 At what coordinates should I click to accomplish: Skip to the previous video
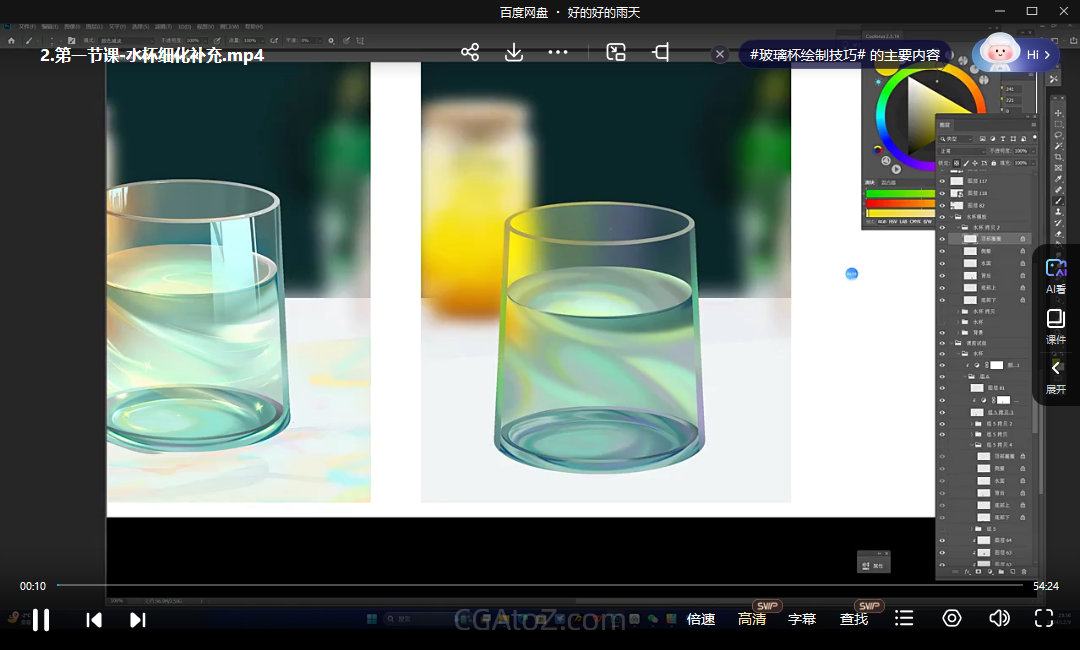tap(94, 620)
